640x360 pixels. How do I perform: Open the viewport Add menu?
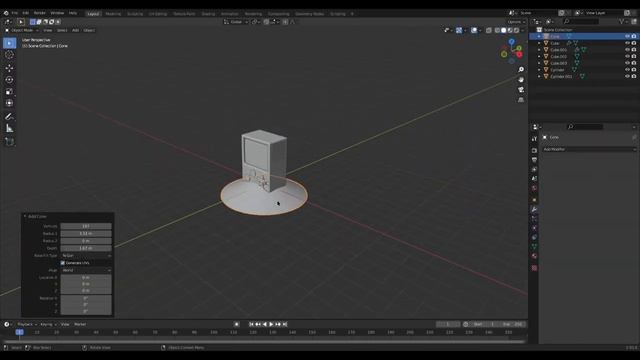[76, 30]
